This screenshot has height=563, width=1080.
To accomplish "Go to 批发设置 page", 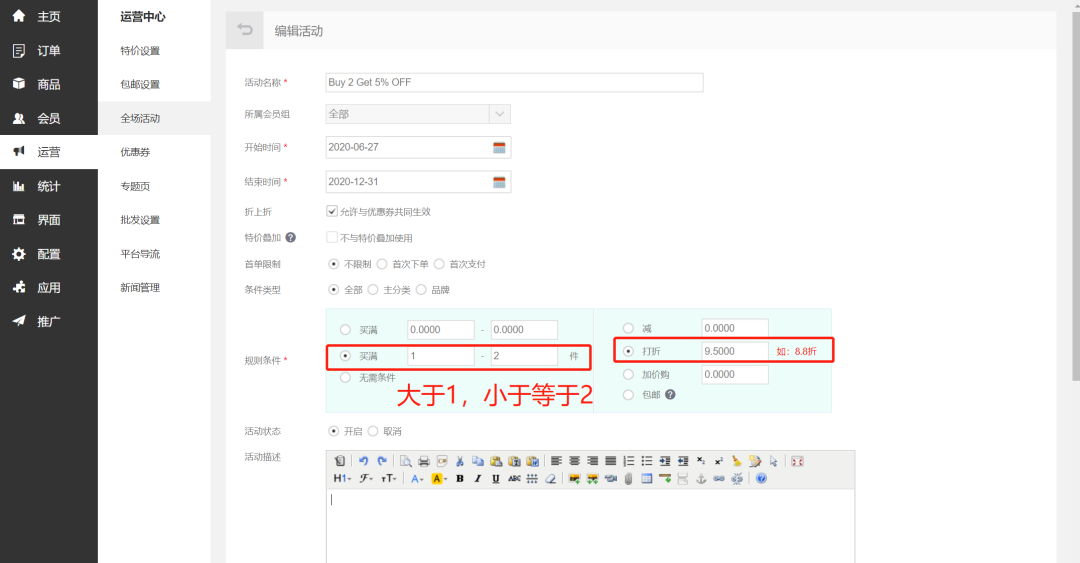I will tap(140, 220).
